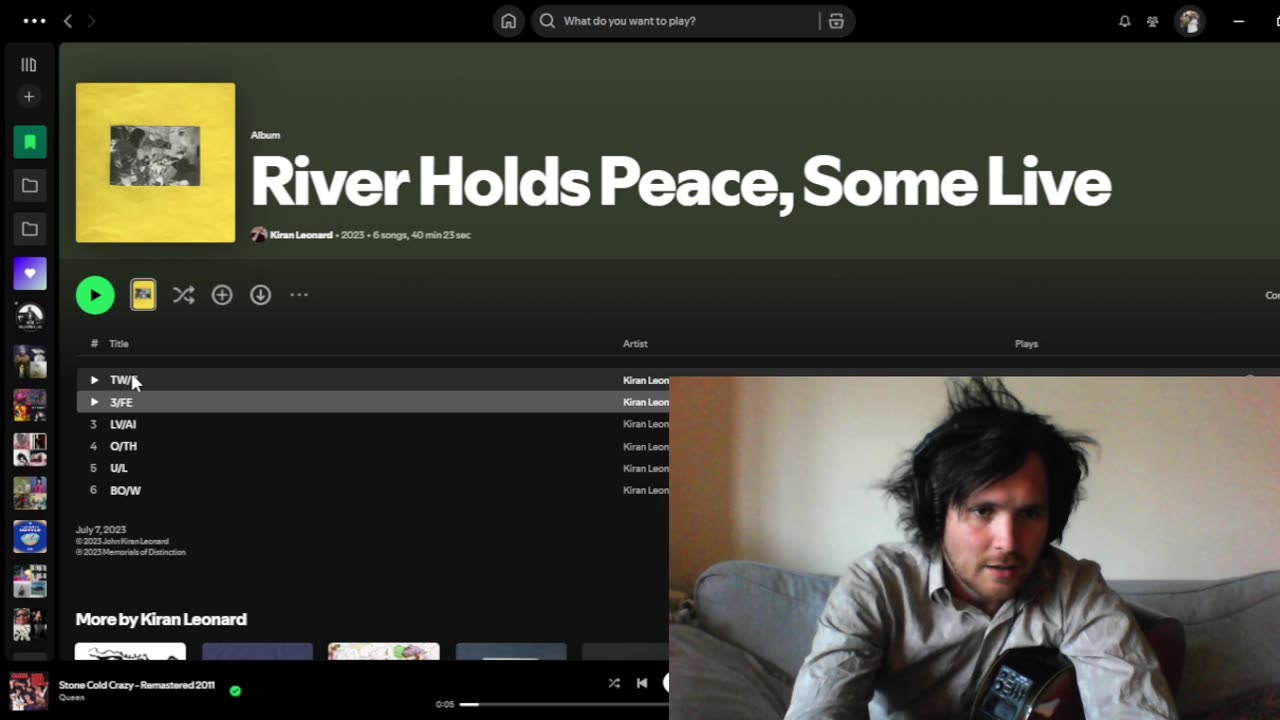The width and height of the screenshot is (1280, 720).
Task: Click the 0:05 elapsed time label
Action: 445,704
